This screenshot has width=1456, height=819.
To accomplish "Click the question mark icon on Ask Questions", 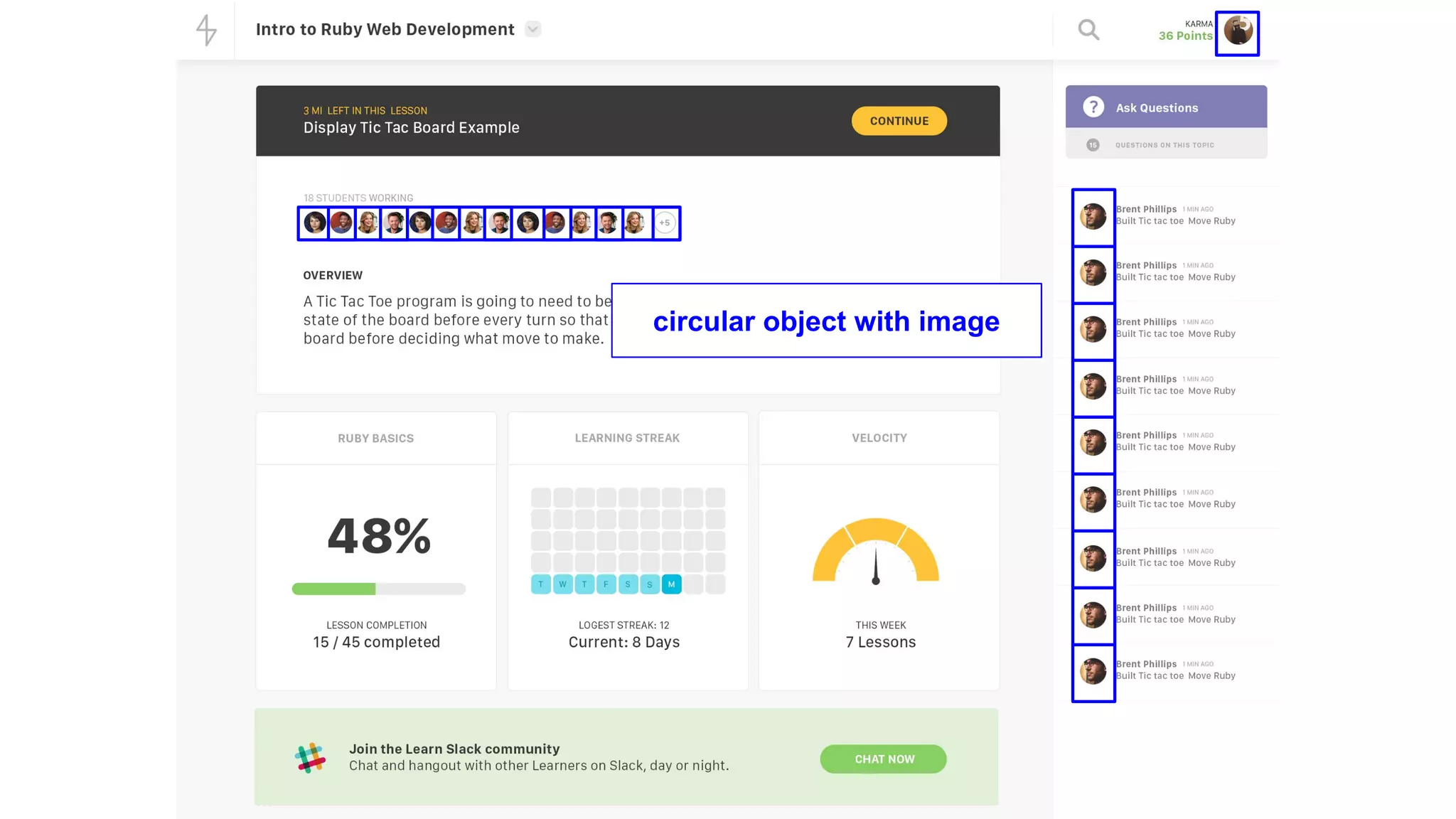I will 1093,107.
